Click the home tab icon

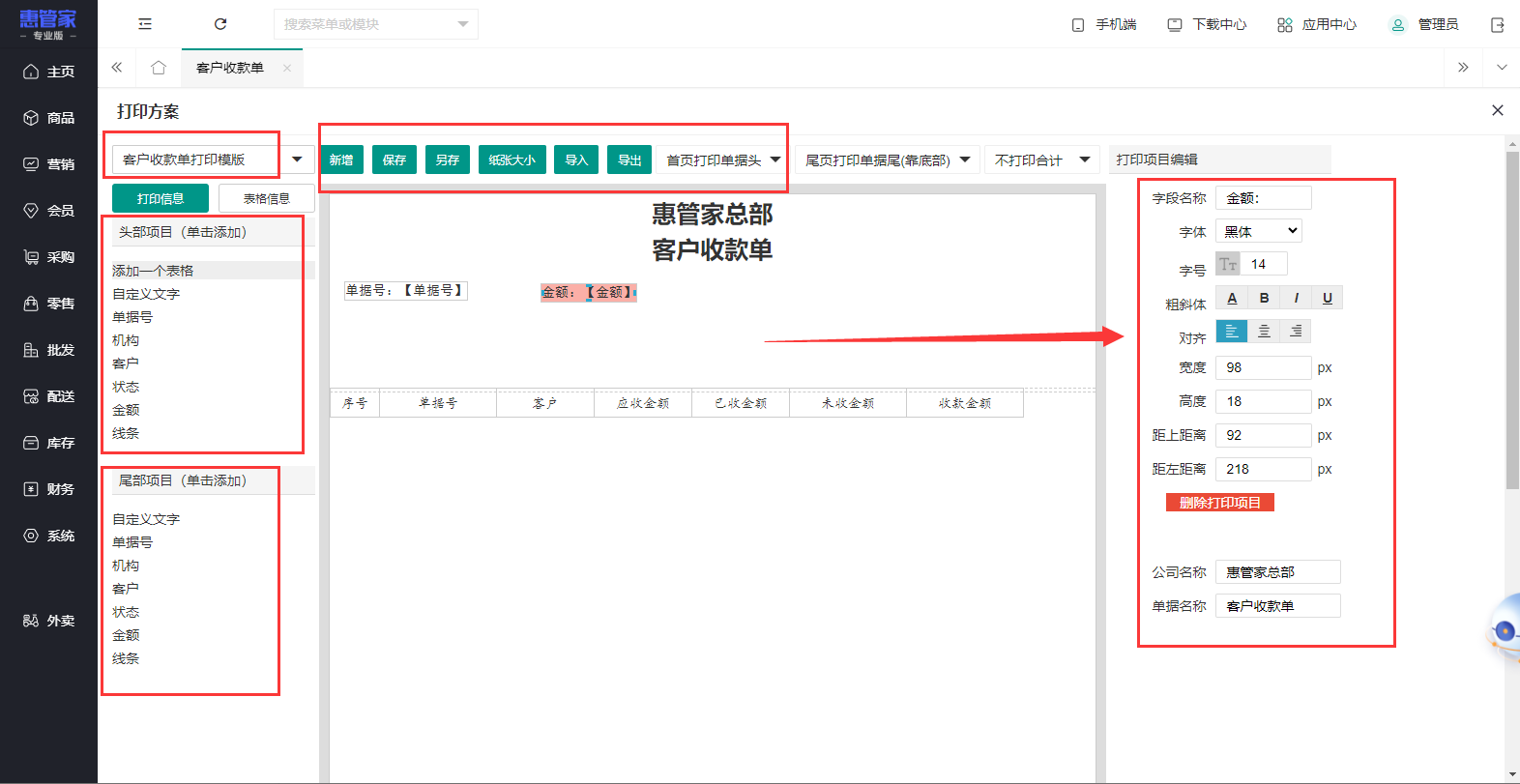159,68
